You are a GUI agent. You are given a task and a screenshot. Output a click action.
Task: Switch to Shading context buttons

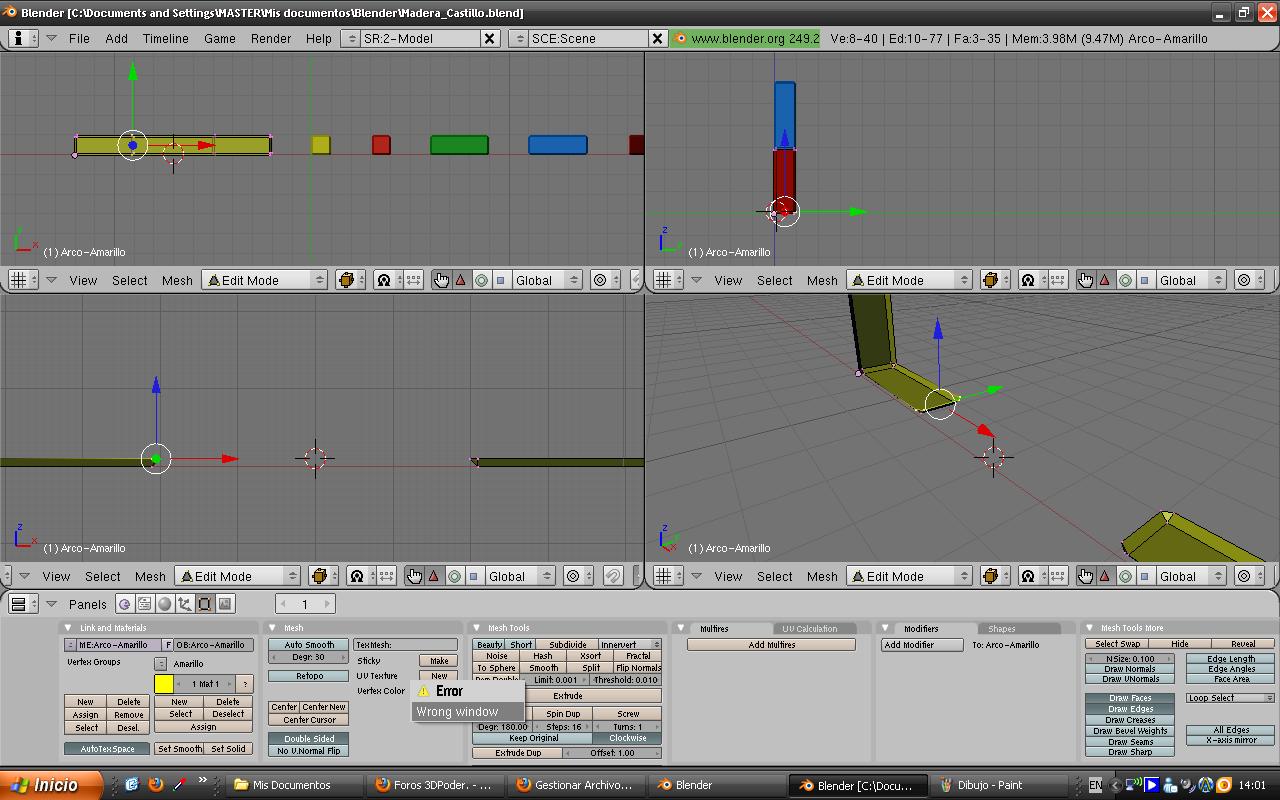coord(165,604)
